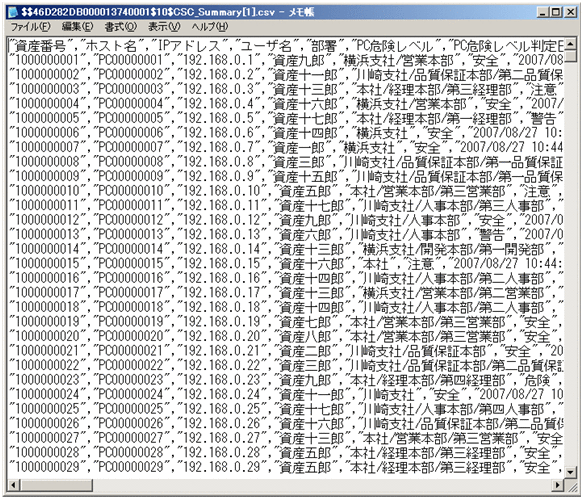Click the user name "資産二郎"
This screenshot has height=500, width=585.
(305, 351)
